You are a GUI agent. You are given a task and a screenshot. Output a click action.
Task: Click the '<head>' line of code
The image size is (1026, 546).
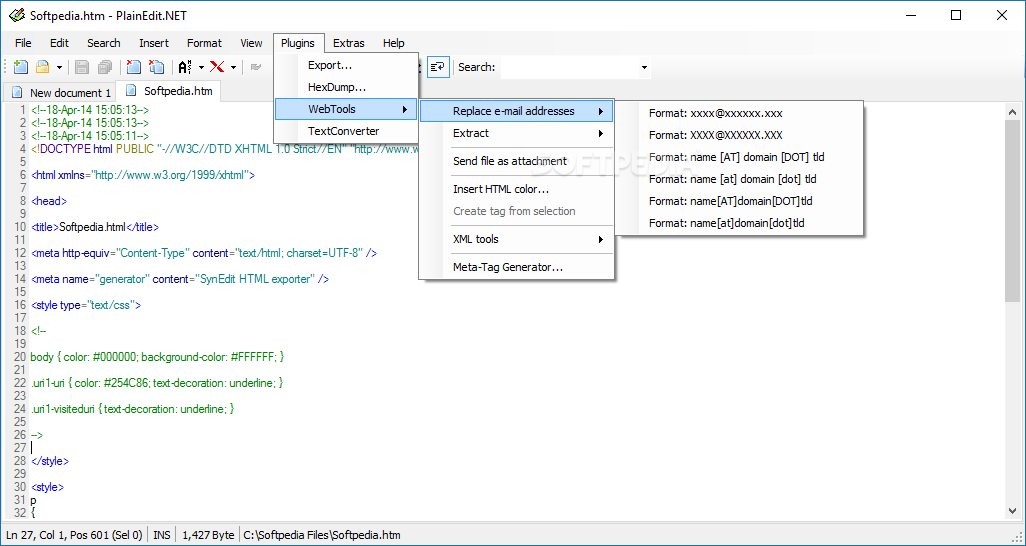(x=49, y=201)
